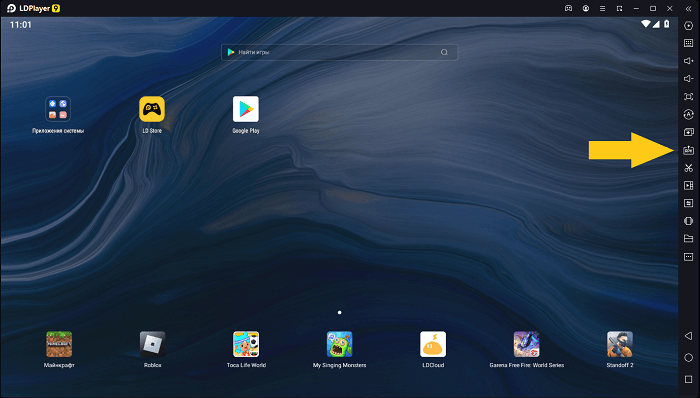Open the gamepad icon in title bar
700x398 pixels.
click(x=568, y=8)
